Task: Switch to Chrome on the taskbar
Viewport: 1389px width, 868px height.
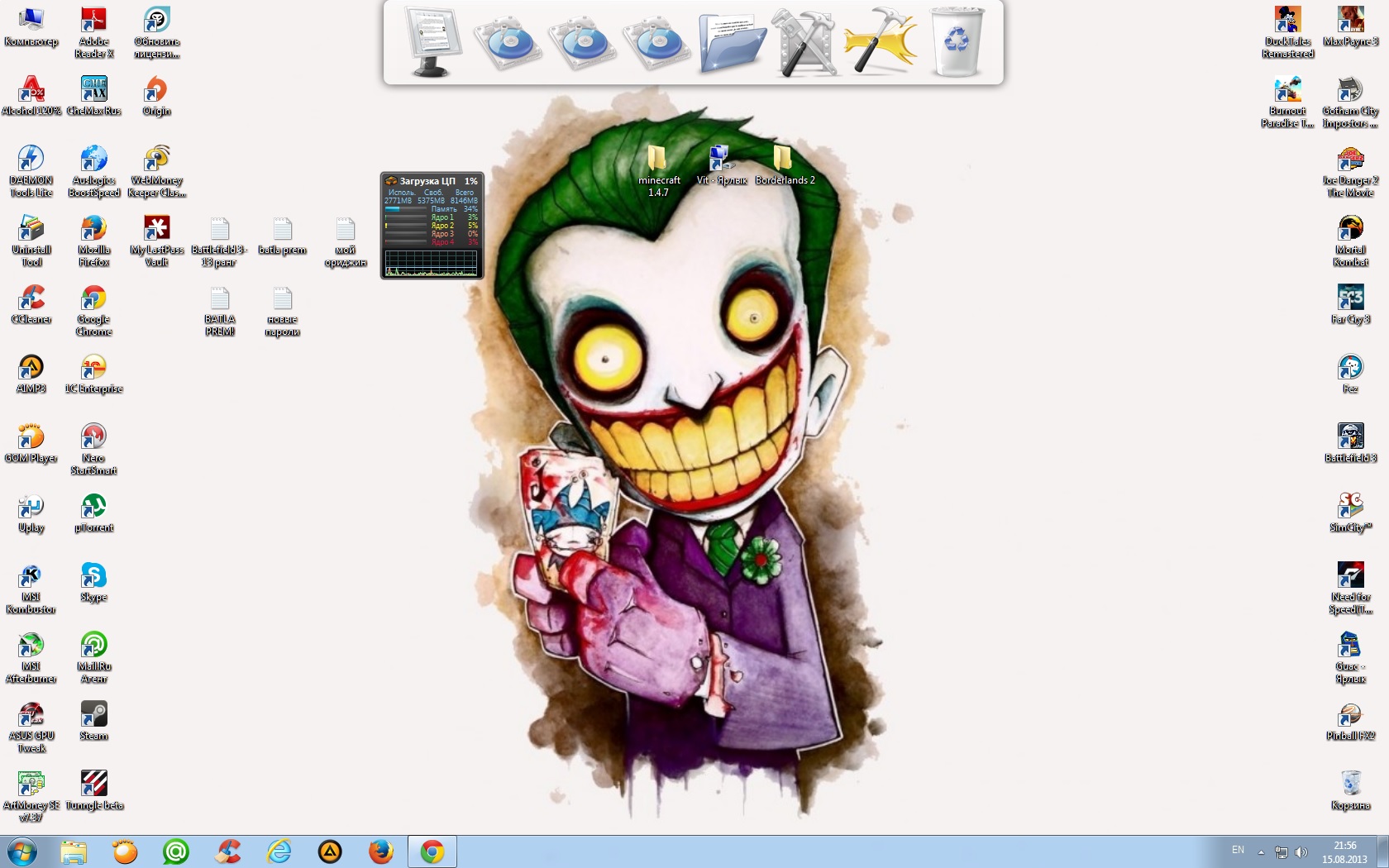Action: click(x=432, y=851)
